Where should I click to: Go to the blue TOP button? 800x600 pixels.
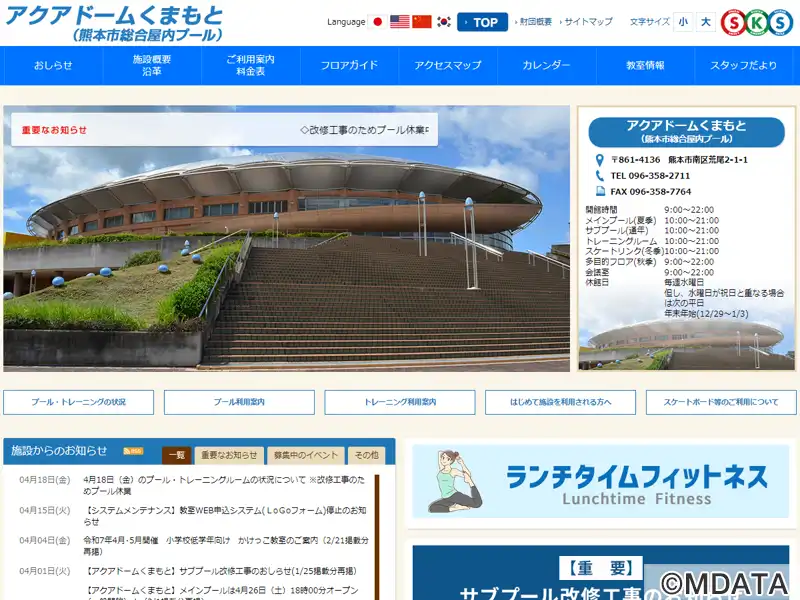click(482, 22)
